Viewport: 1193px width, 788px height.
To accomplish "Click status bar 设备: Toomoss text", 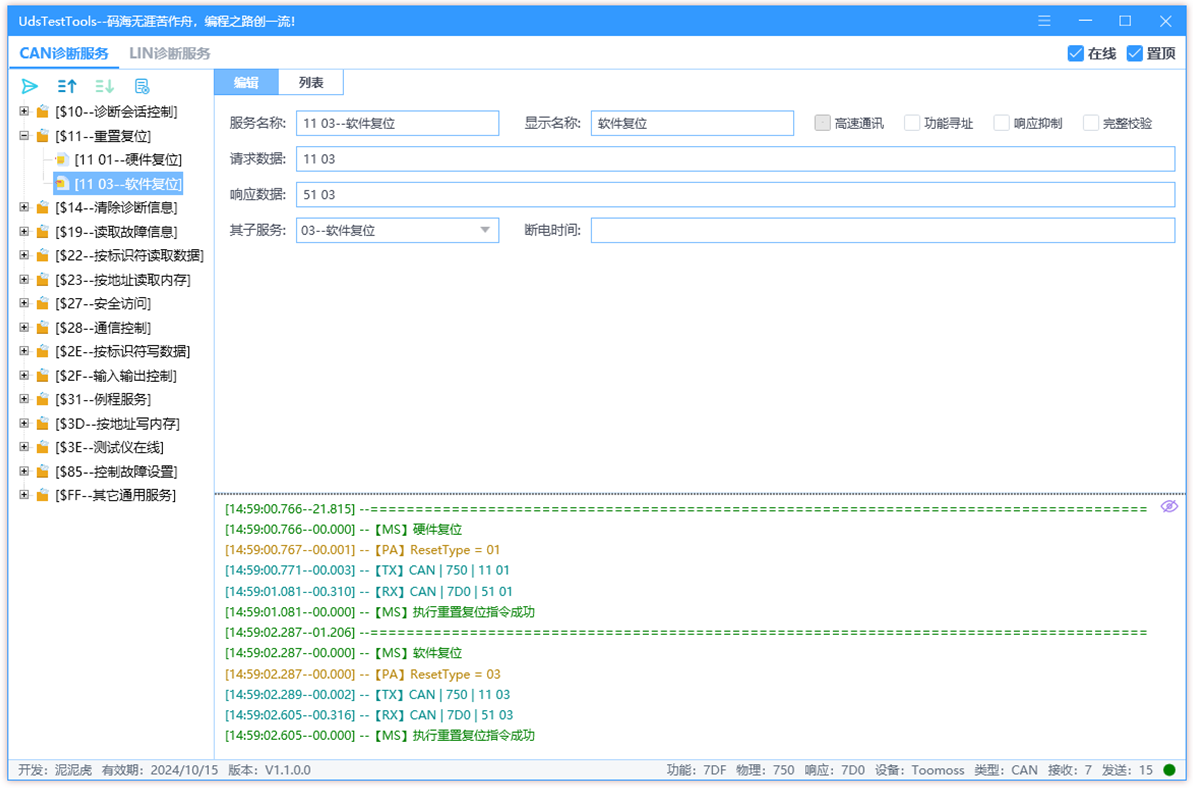I will coord(919,770).
